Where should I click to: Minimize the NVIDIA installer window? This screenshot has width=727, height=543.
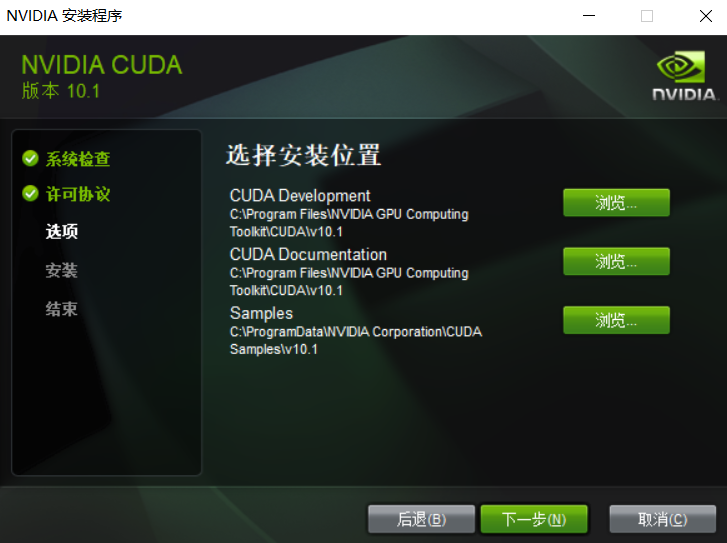[x=589, y=16]
